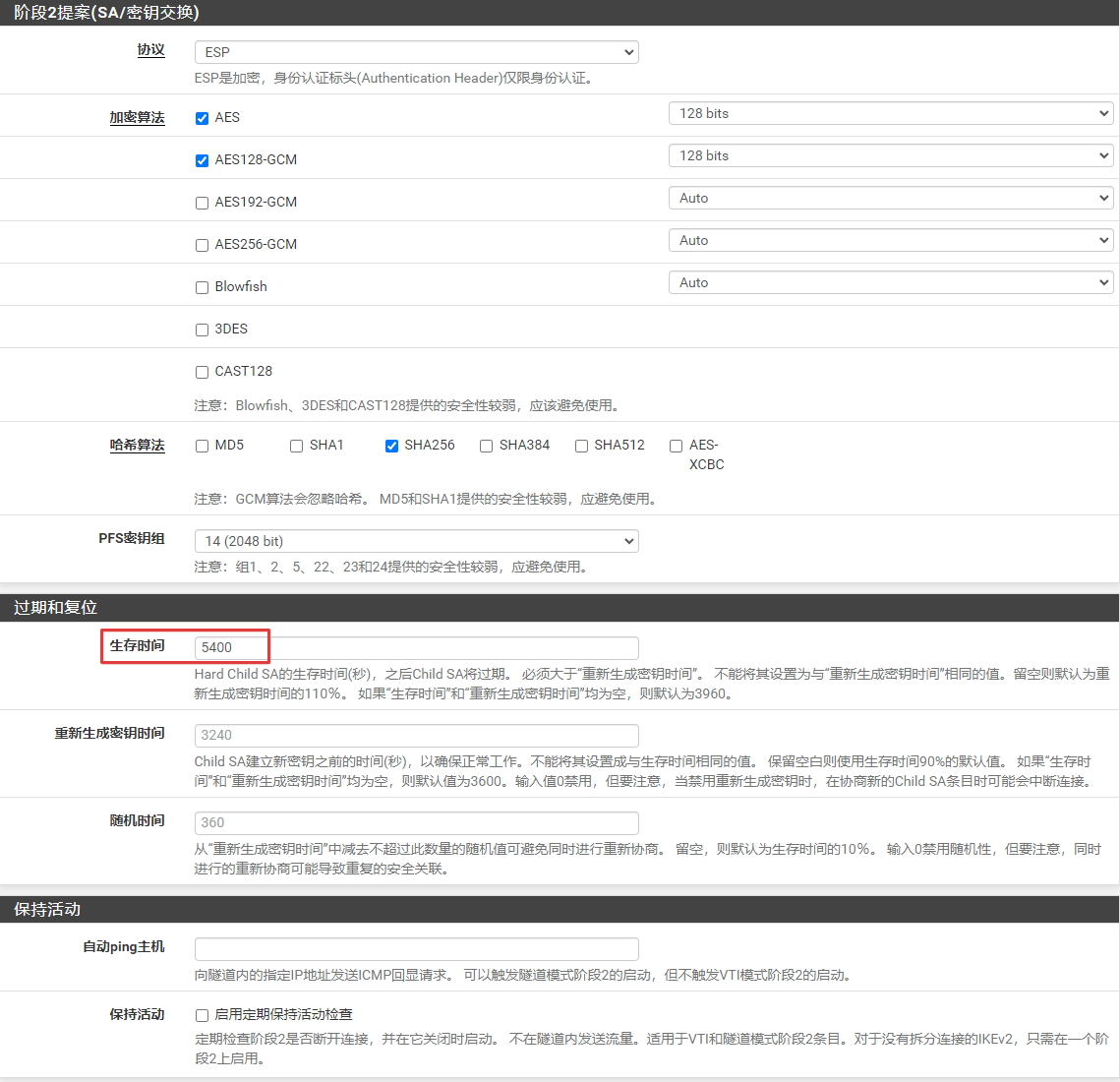Expand the AES128-GCM key length dropdown
The width and height of the screenshot is (1120, 1082).
pyautogui.click(x=891, y=156)
